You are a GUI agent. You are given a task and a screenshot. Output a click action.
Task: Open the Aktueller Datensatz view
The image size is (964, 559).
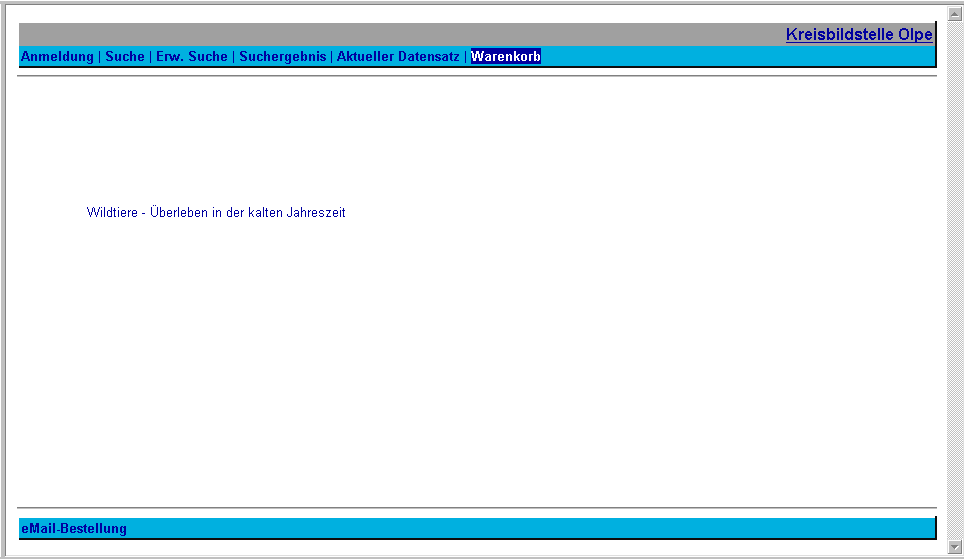(398, 57)
